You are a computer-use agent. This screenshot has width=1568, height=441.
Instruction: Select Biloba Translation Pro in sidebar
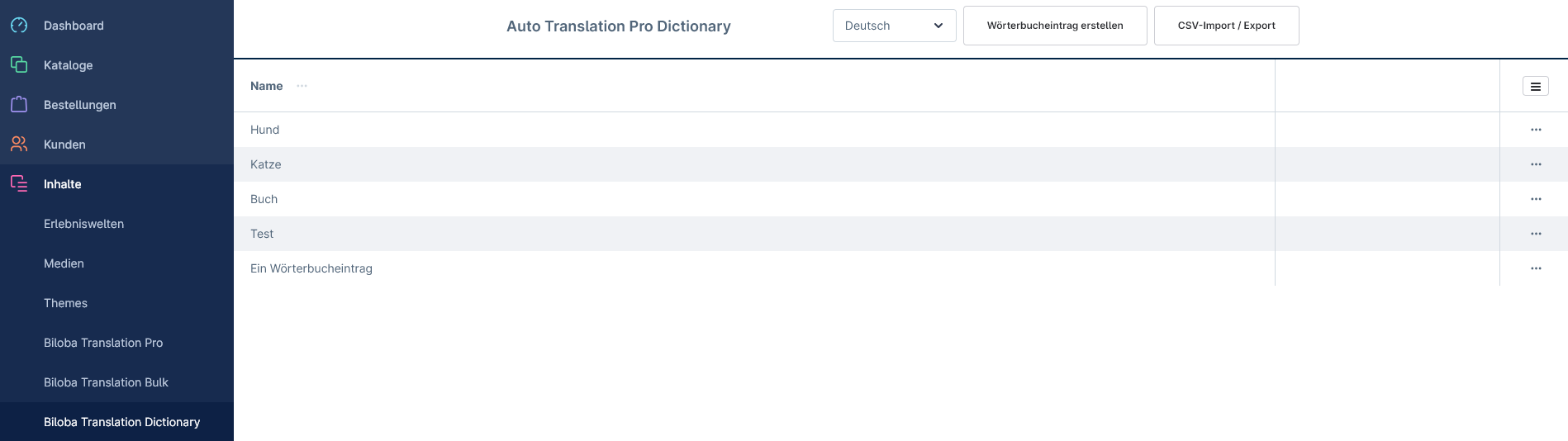tap(103, 343)
